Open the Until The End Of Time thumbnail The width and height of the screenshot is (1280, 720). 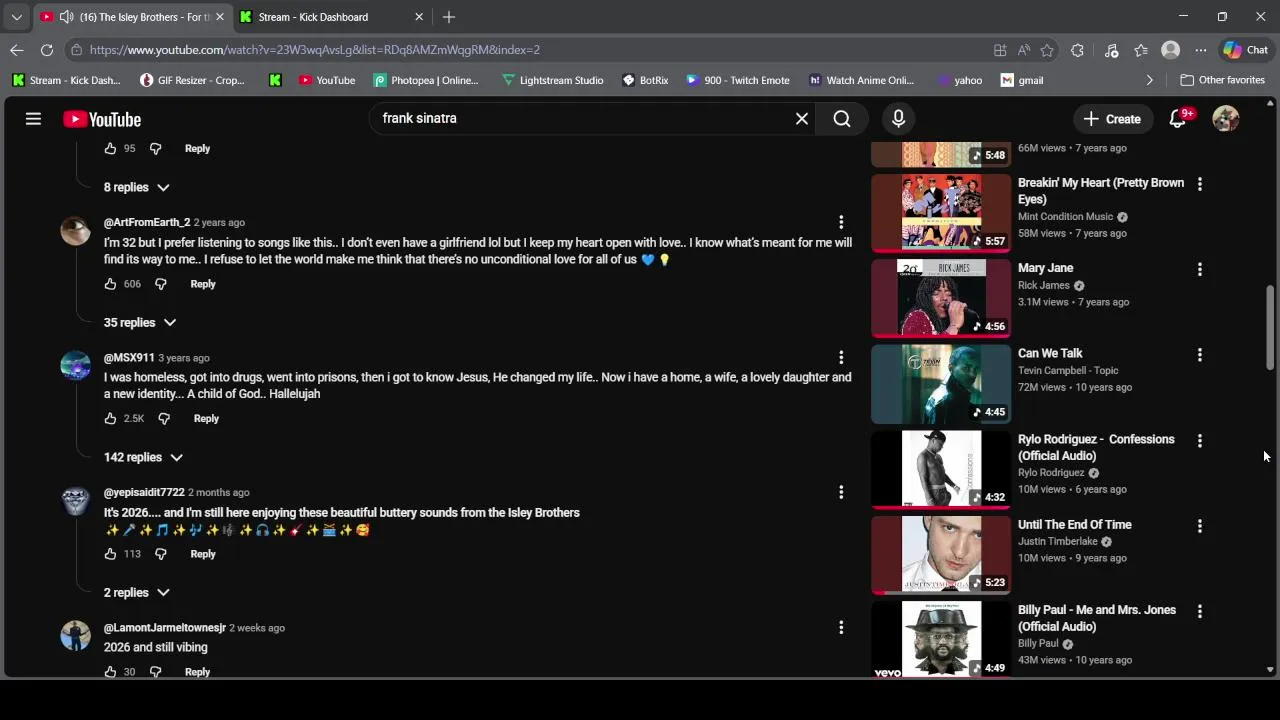pyautogui.click(x=941, y=554)
